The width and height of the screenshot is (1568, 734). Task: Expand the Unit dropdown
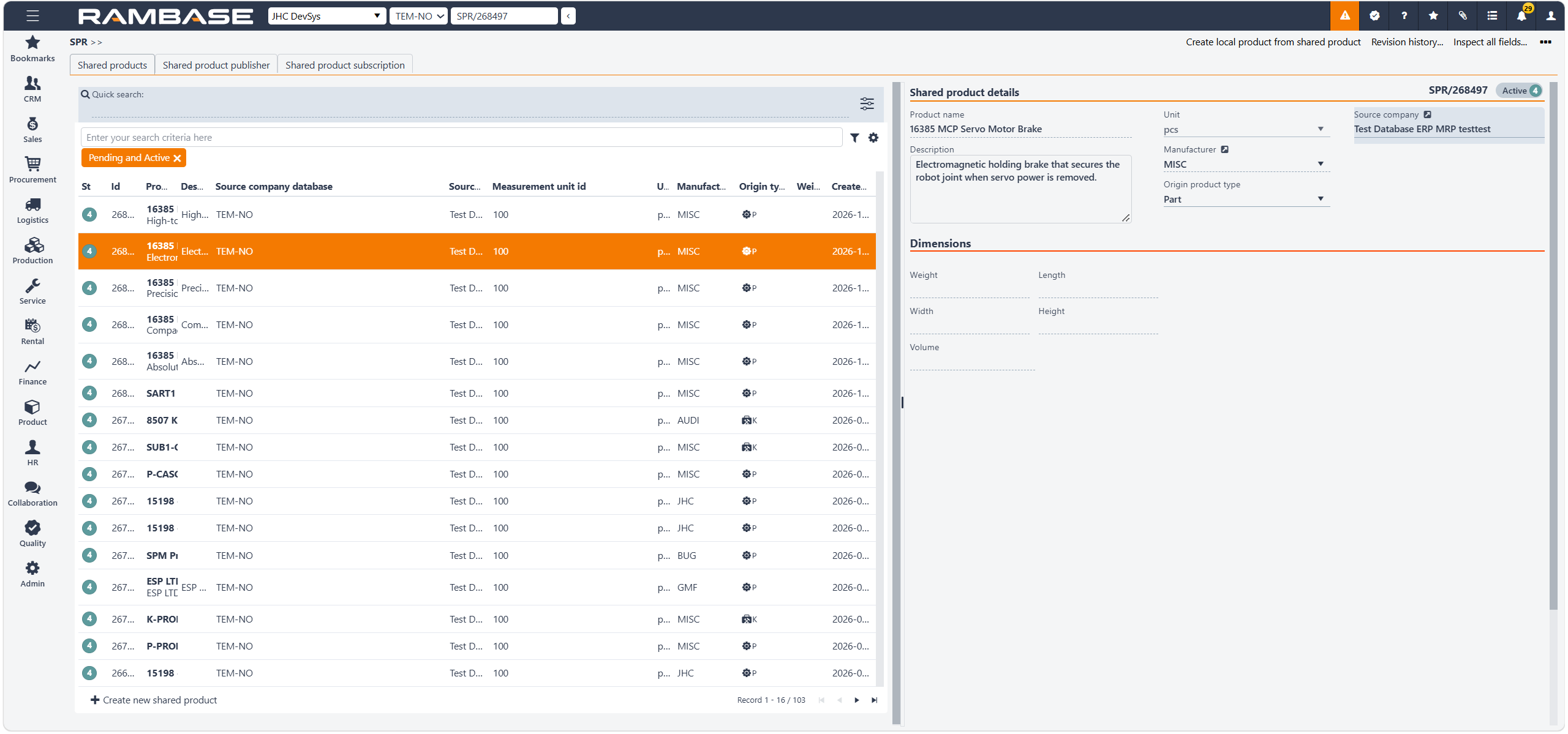1320,129
